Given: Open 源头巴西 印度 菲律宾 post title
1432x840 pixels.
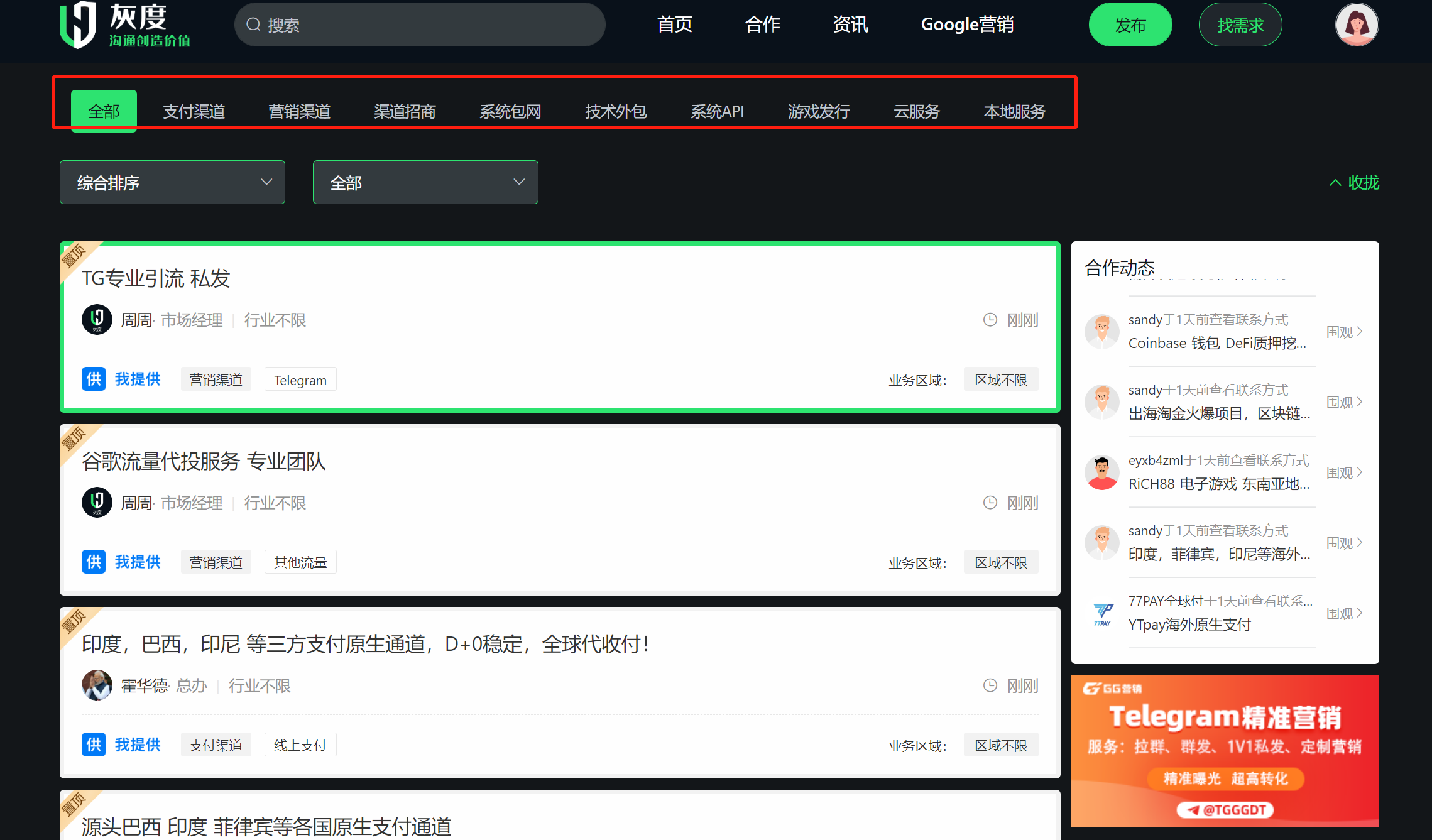Looking at the screenshot, I should 266,826.
